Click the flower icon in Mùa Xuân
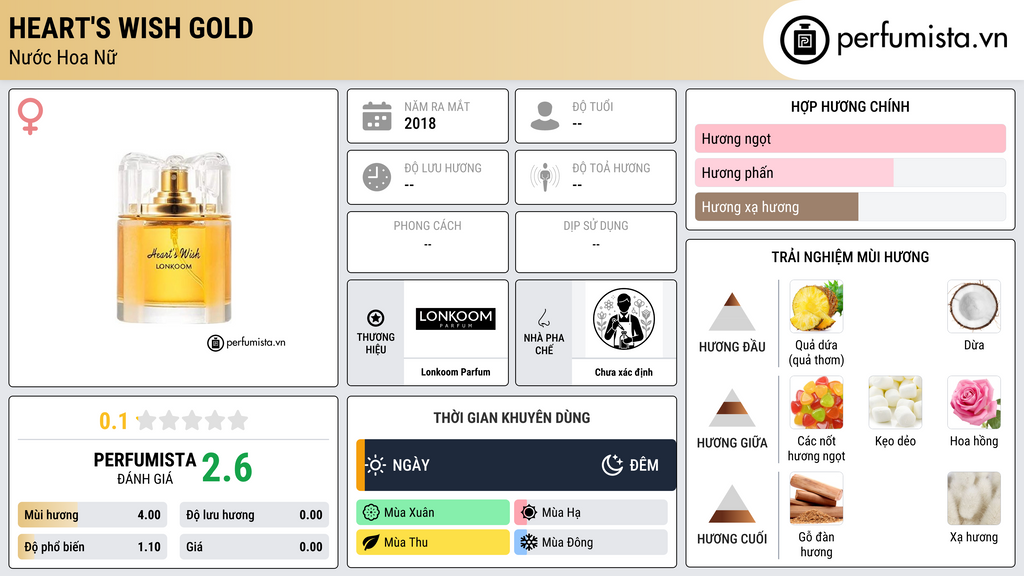The width and height of the screenshot is (1024, 576). click(x=371, y=513)
